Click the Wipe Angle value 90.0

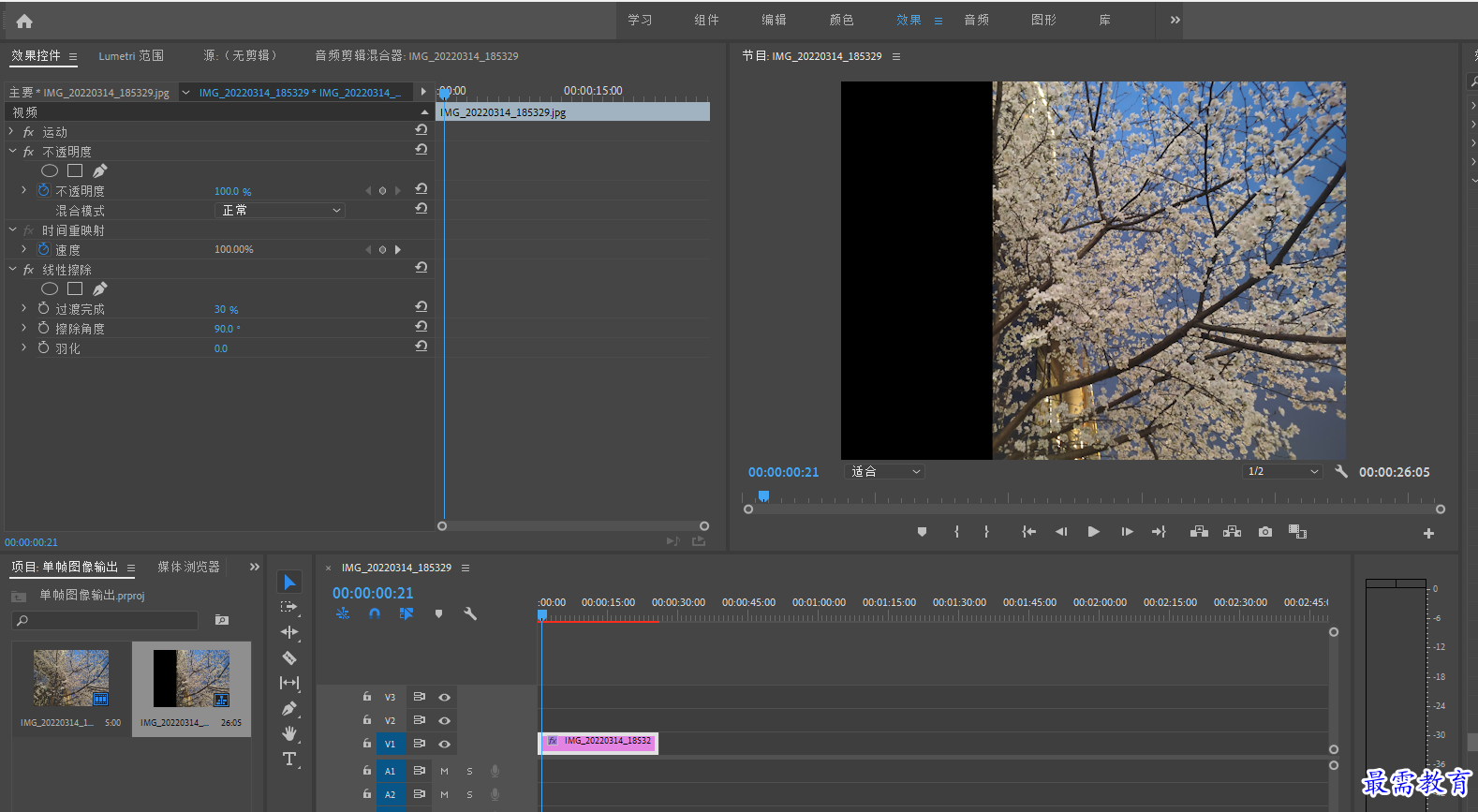pyautogui.click(x=227, y=329)
